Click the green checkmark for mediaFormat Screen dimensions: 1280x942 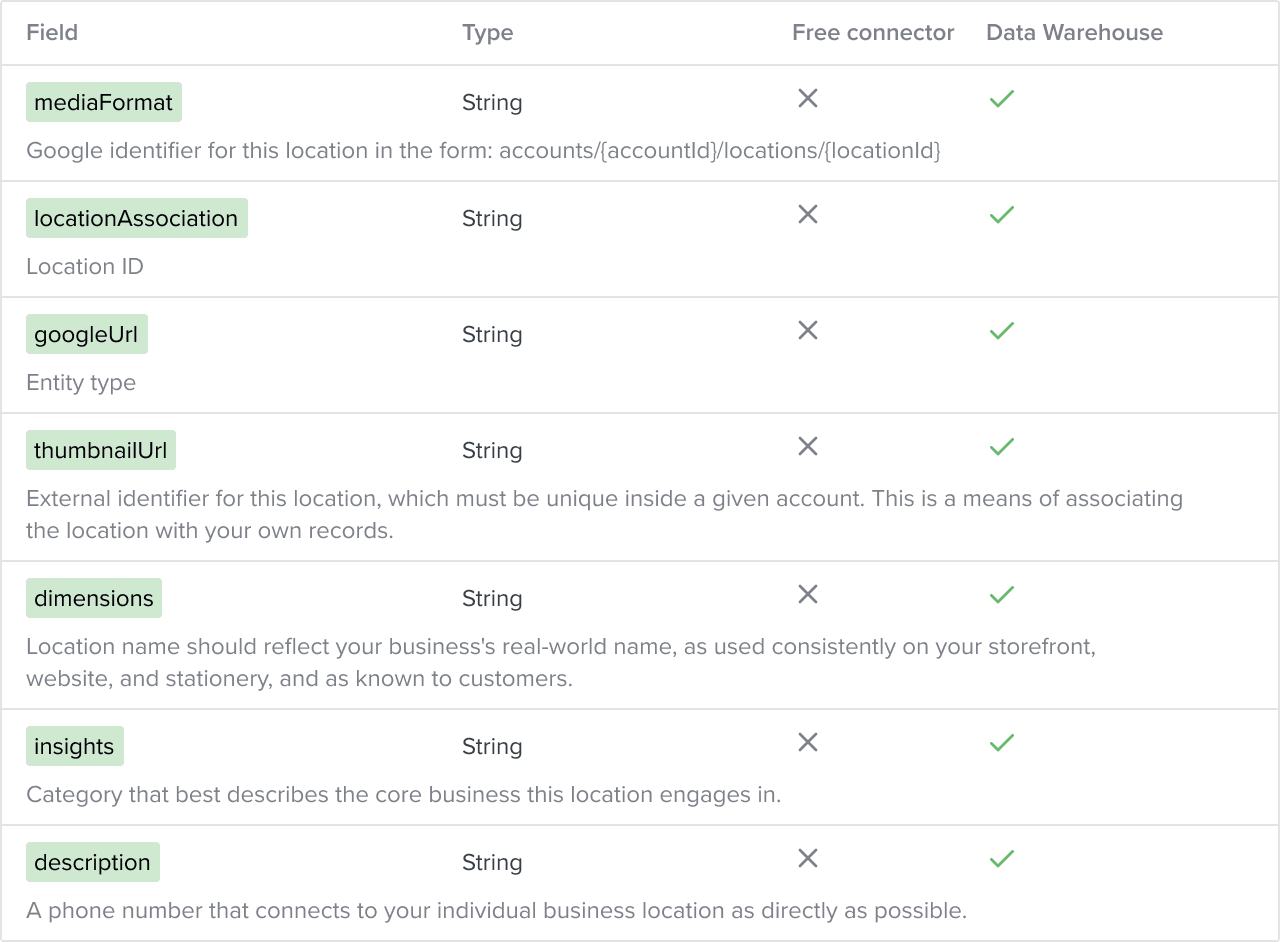[1001, 98]
